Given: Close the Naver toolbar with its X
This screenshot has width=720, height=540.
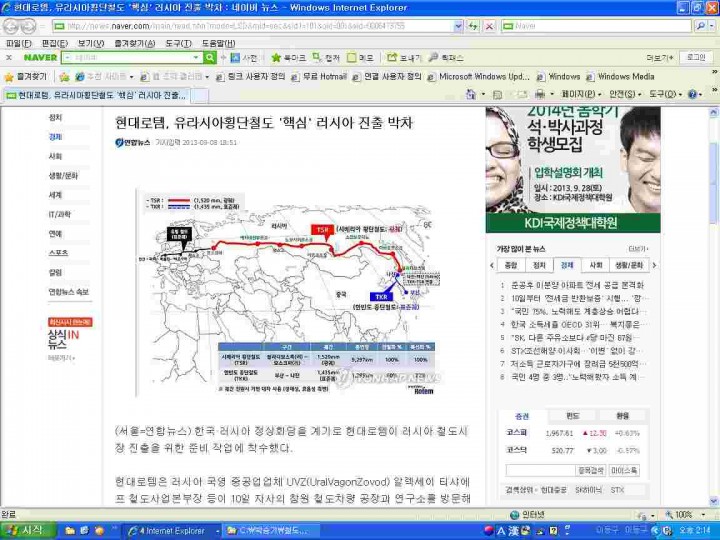Looking at the screenshot, I should [9, 58].
